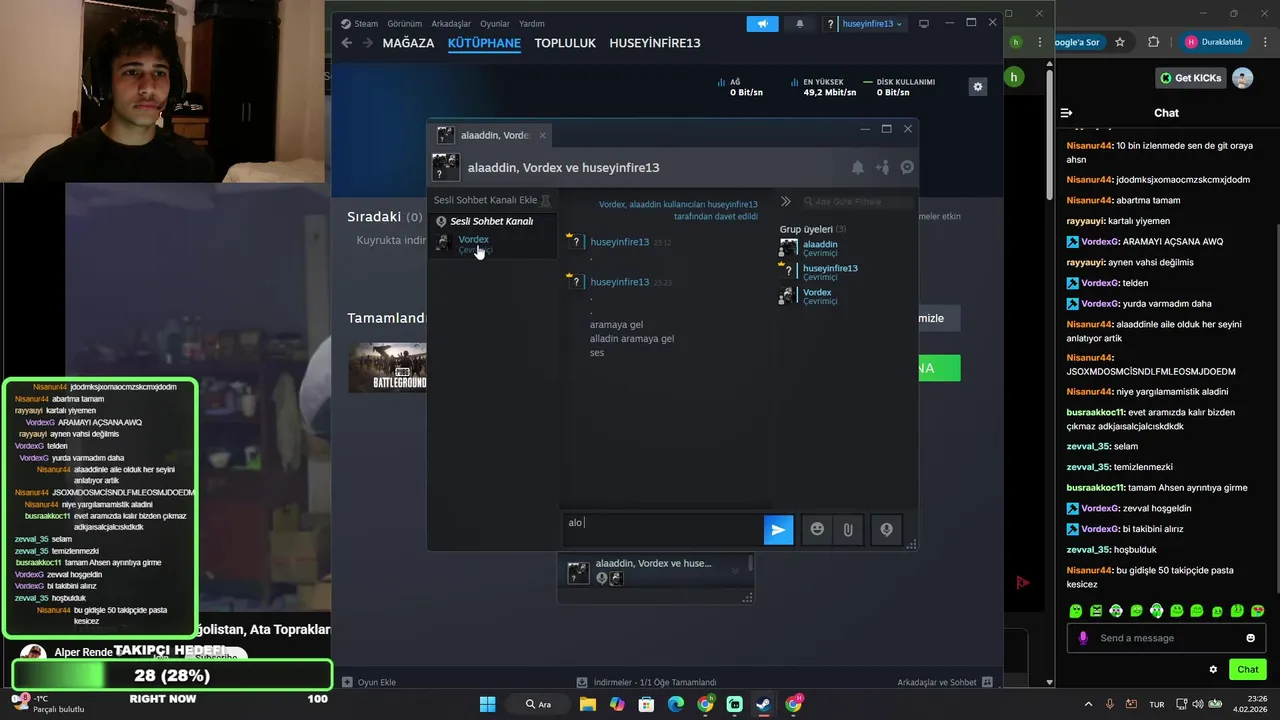Open emoticon picker in Steam chat
The height and width of the screenshot is (720, 1280).
[817, 530]
